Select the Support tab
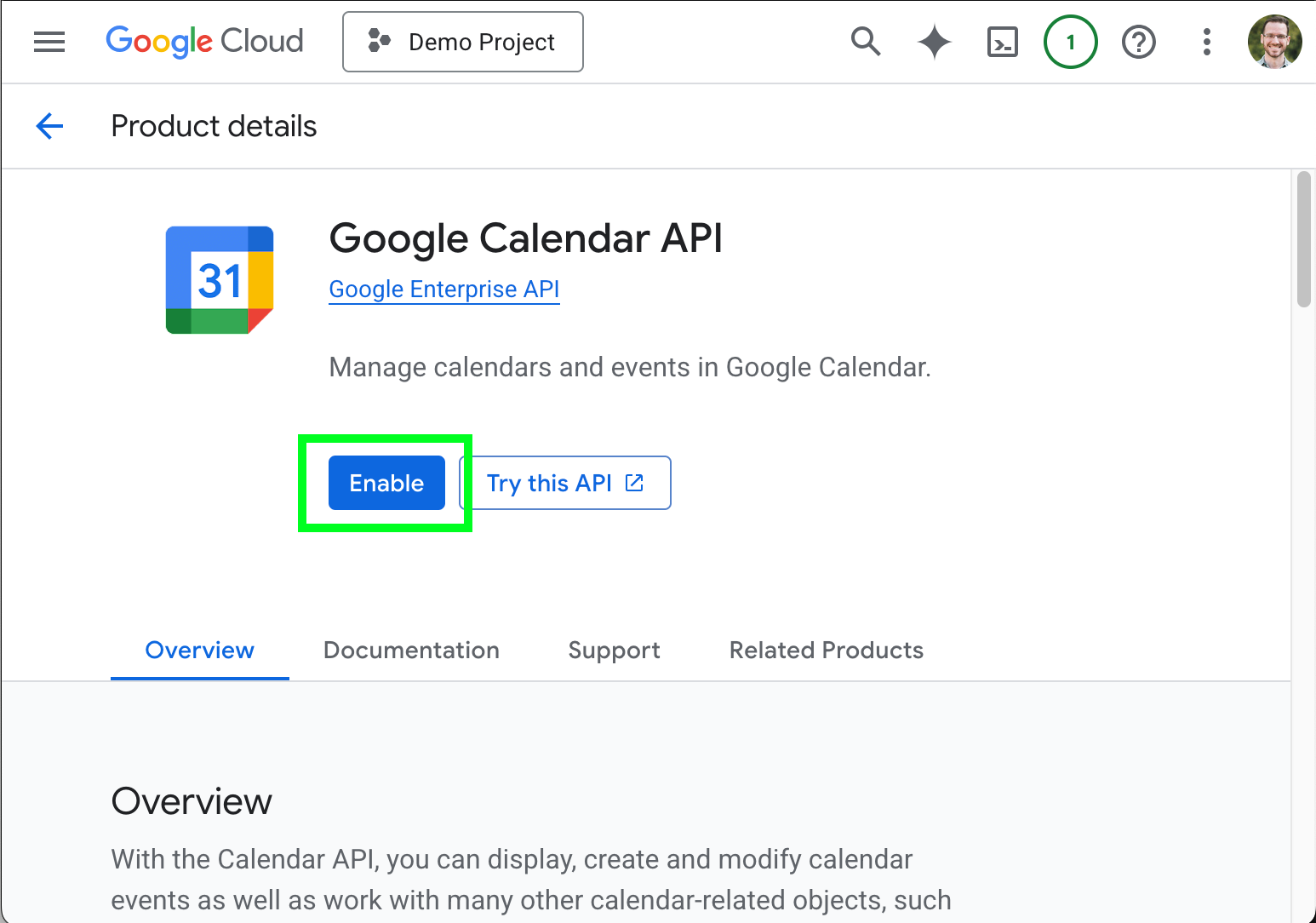 tap(614, 650)
